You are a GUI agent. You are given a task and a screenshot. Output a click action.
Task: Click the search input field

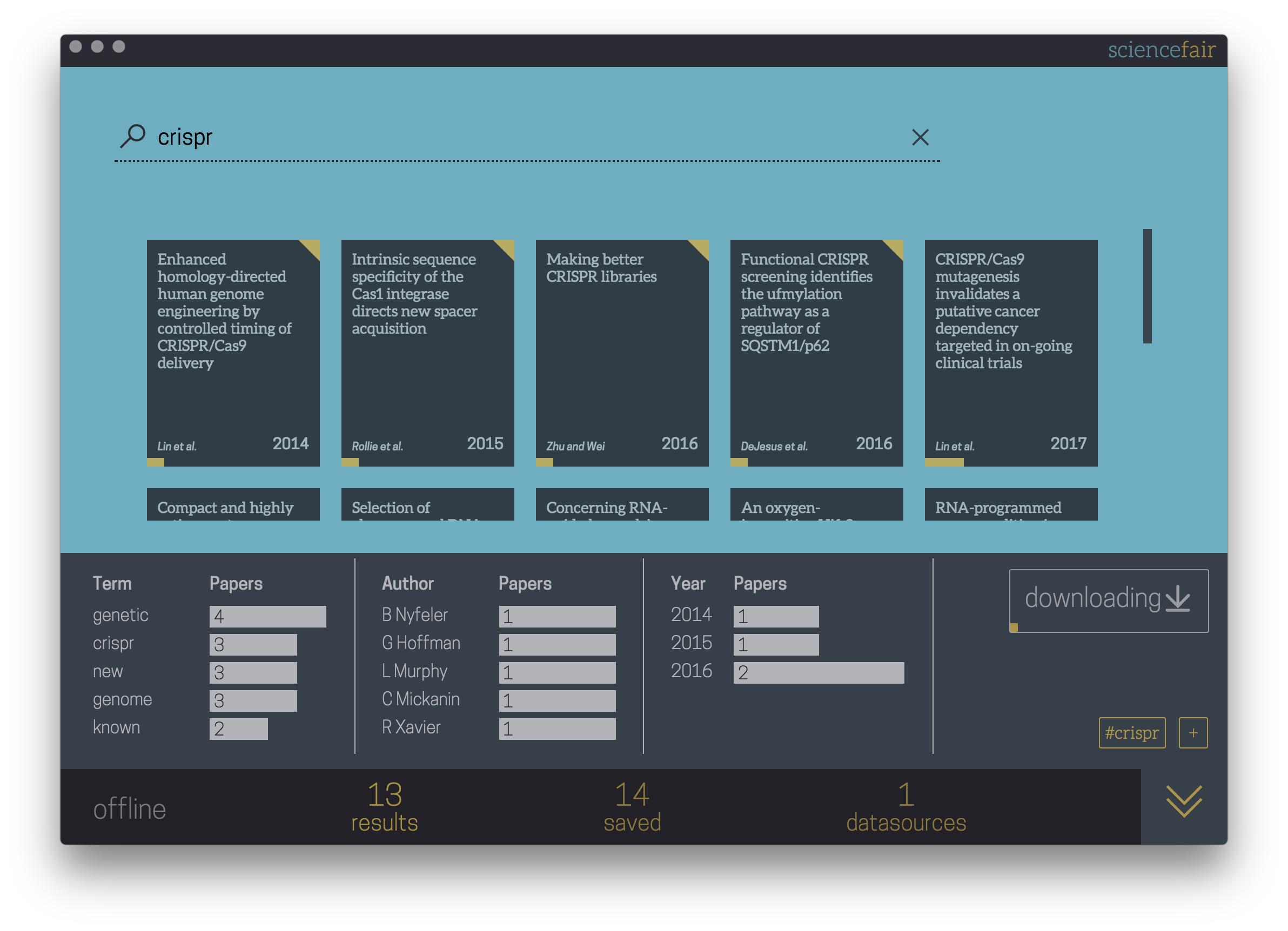tap(511, 137)
